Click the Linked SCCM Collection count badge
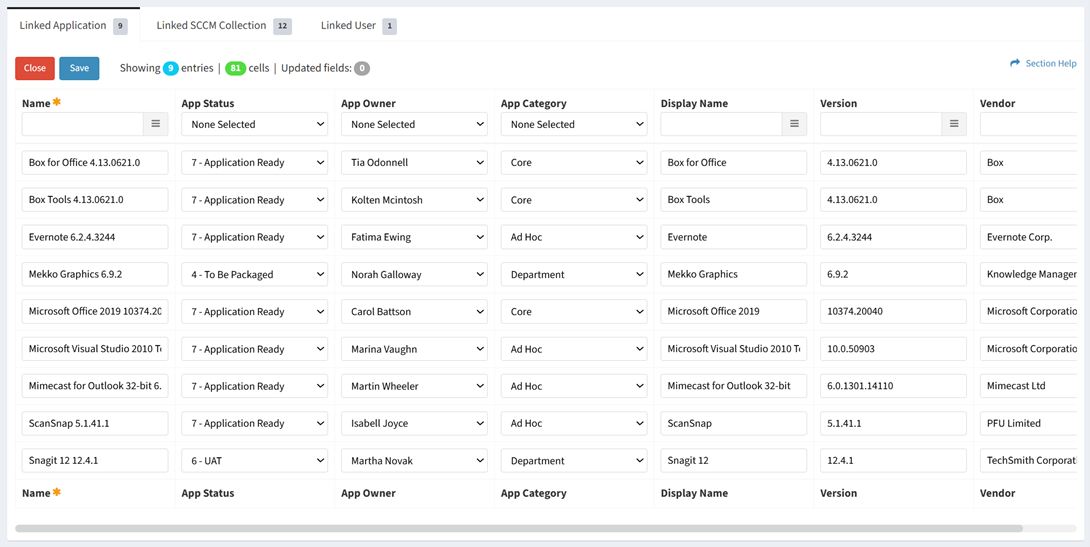 point(282,26)
